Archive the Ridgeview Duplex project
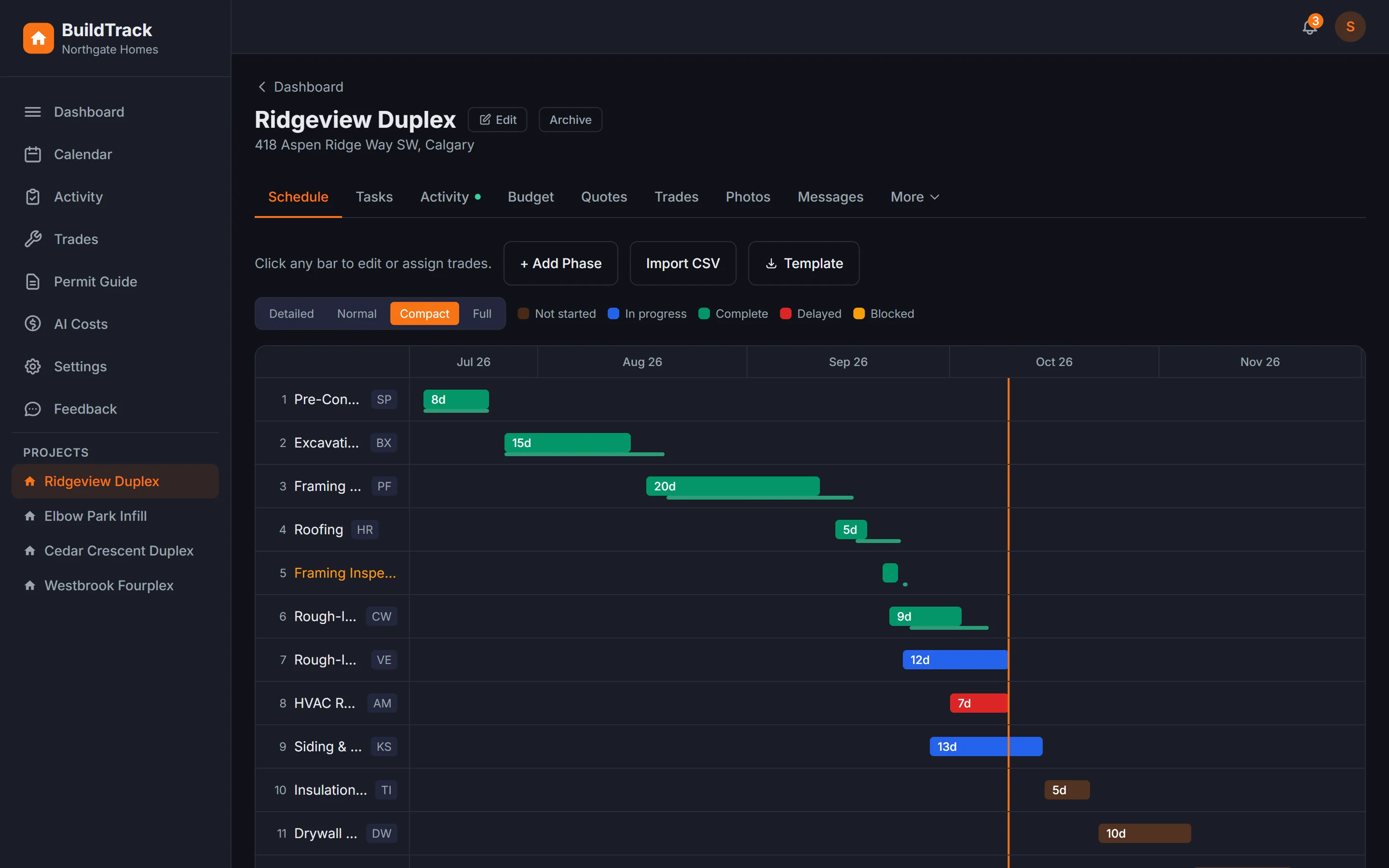 click(x=570, y=120)
